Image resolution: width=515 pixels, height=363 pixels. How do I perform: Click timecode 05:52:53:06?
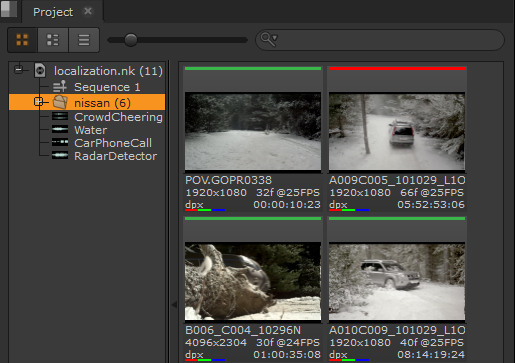(x=431, y=205)
